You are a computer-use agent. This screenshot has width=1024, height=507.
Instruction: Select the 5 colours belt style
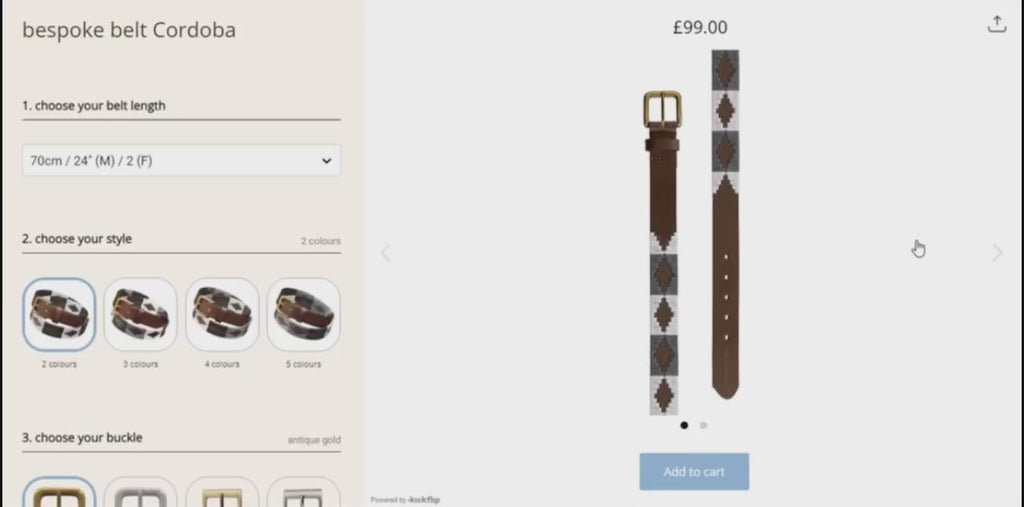pos(304,314)
